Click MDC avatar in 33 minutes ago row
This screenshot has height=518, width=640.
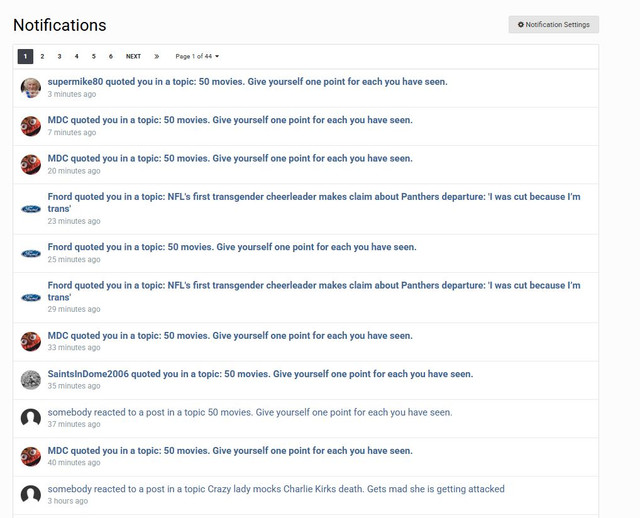(x=31, y=342)
